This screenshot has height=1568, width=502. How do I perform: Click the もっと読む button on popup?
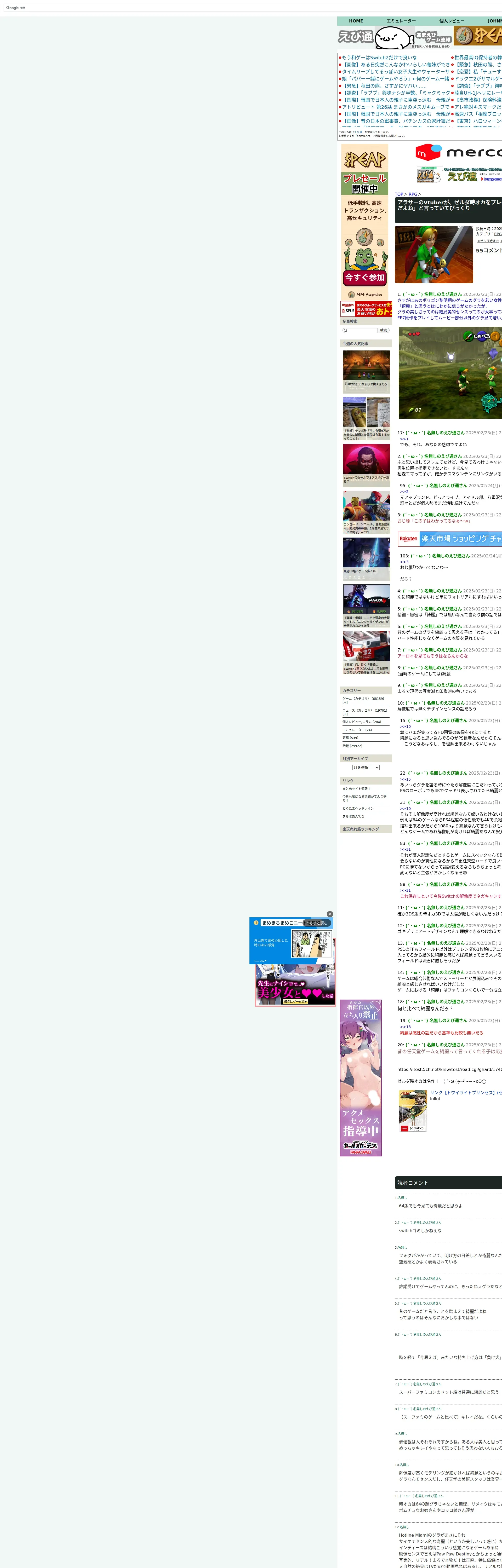(x=317, y=923)
